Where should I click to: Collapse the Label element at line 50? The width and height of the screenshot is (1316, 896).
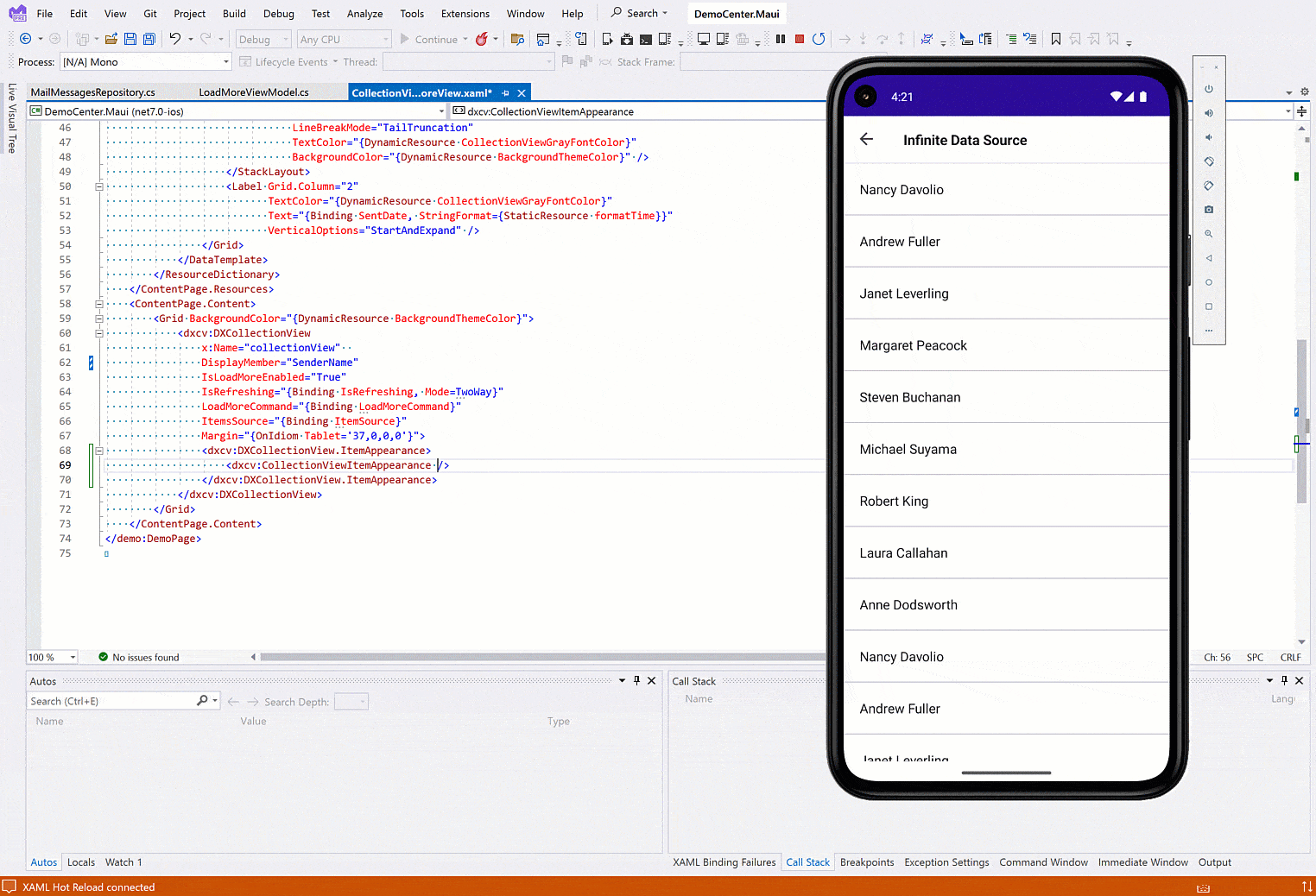coord(98,186)
